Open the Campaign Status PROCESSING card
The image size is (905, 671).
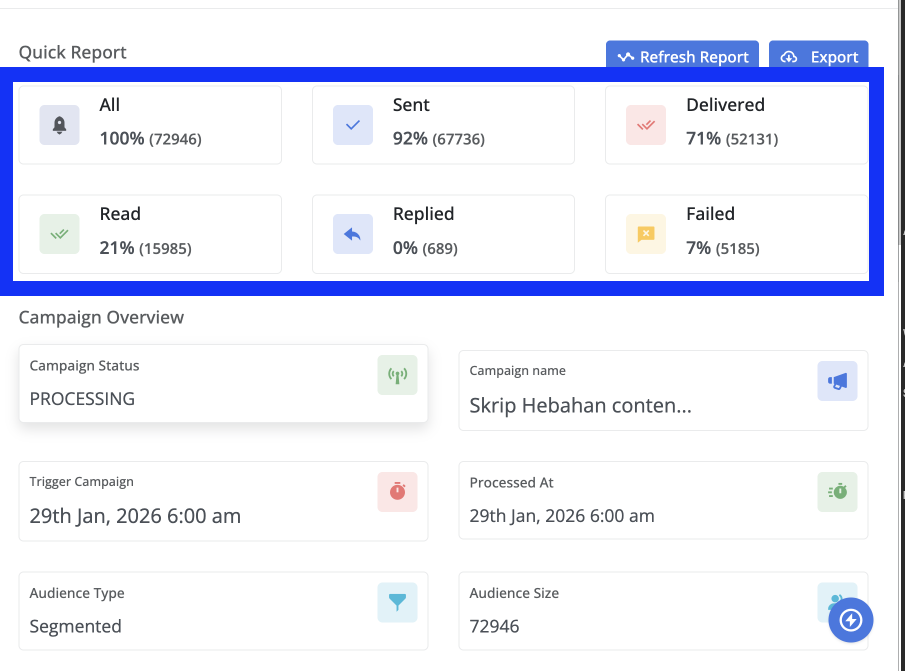pos(223,384)
